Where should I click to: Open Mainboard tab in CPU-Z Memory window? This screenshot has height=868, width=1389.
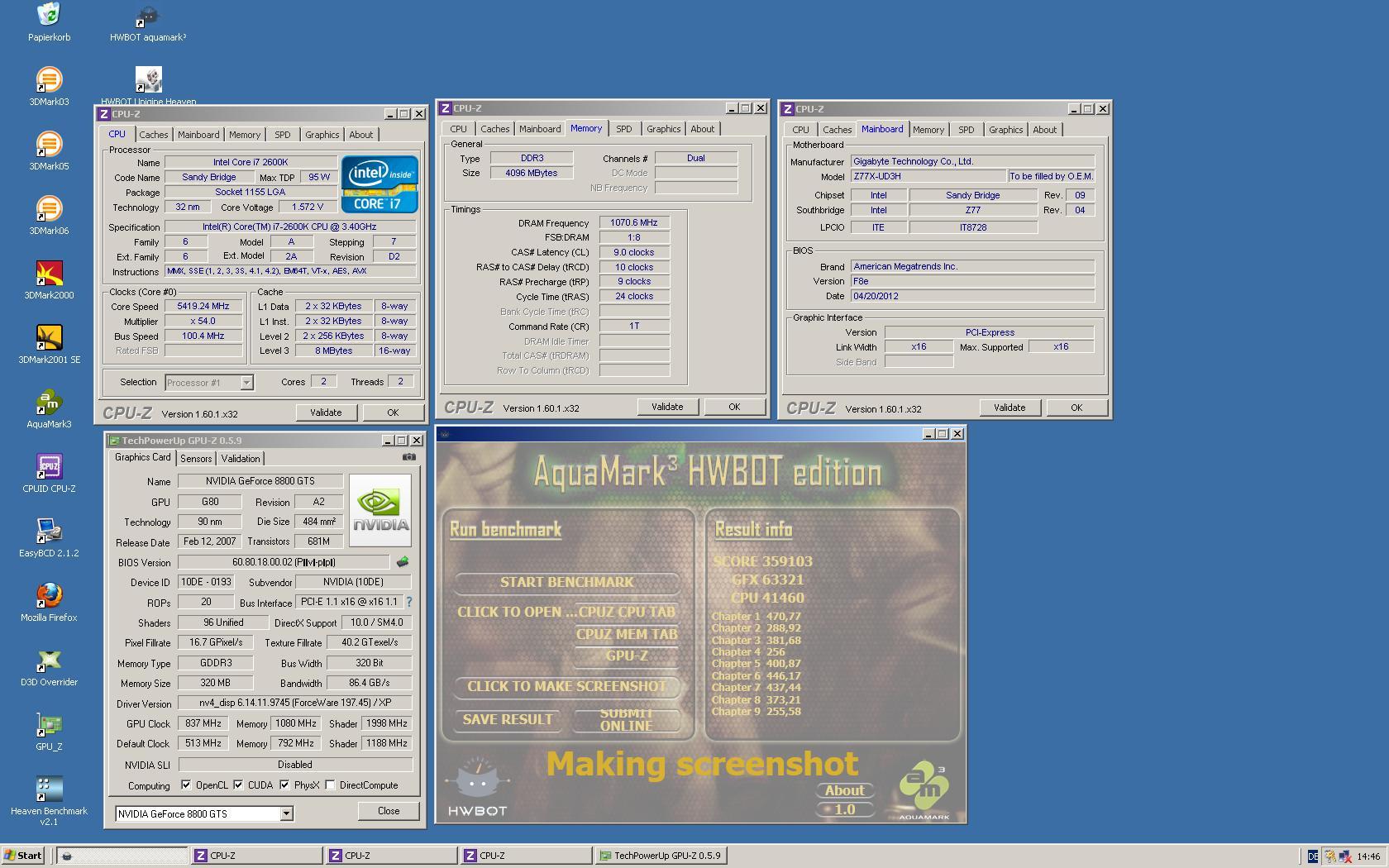540,129
